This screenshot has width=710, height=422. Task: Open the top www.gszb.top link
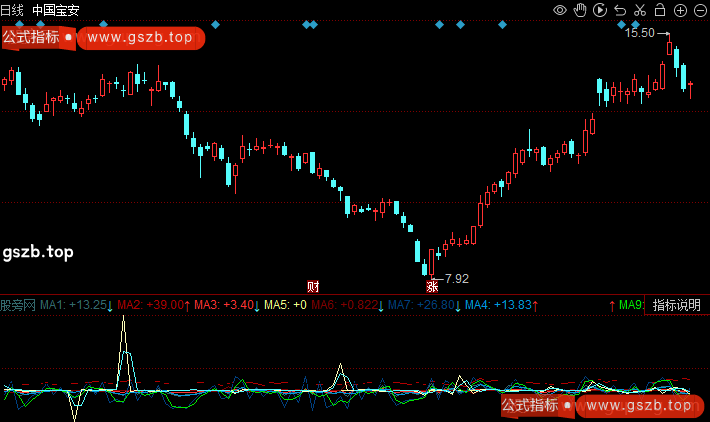click(139, 38)
